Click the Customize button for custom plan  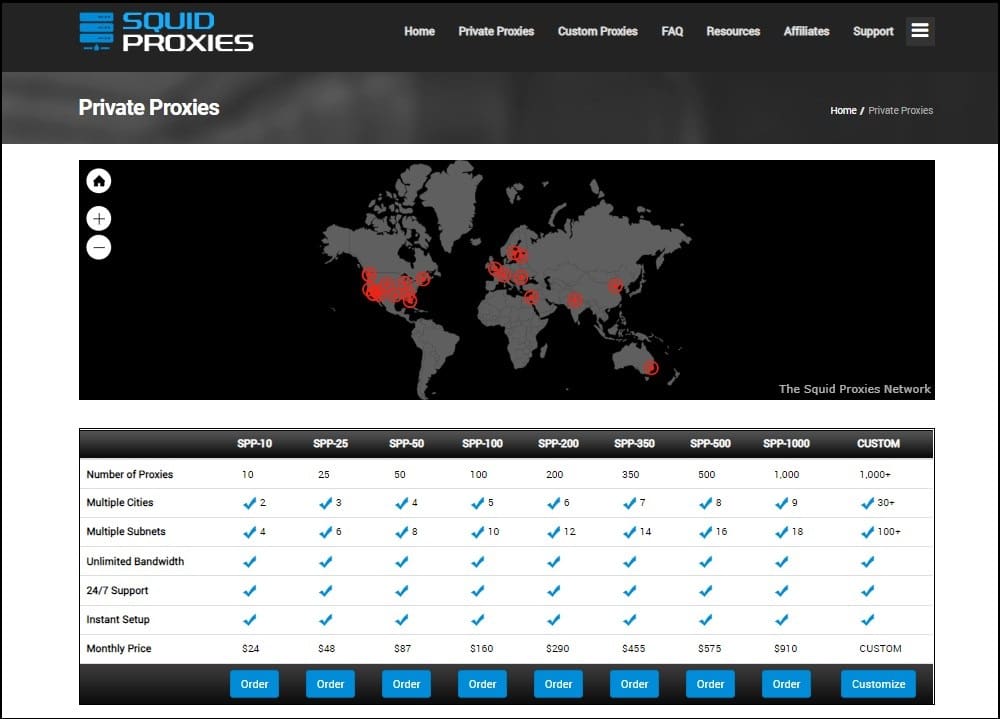tap(878, 684)
